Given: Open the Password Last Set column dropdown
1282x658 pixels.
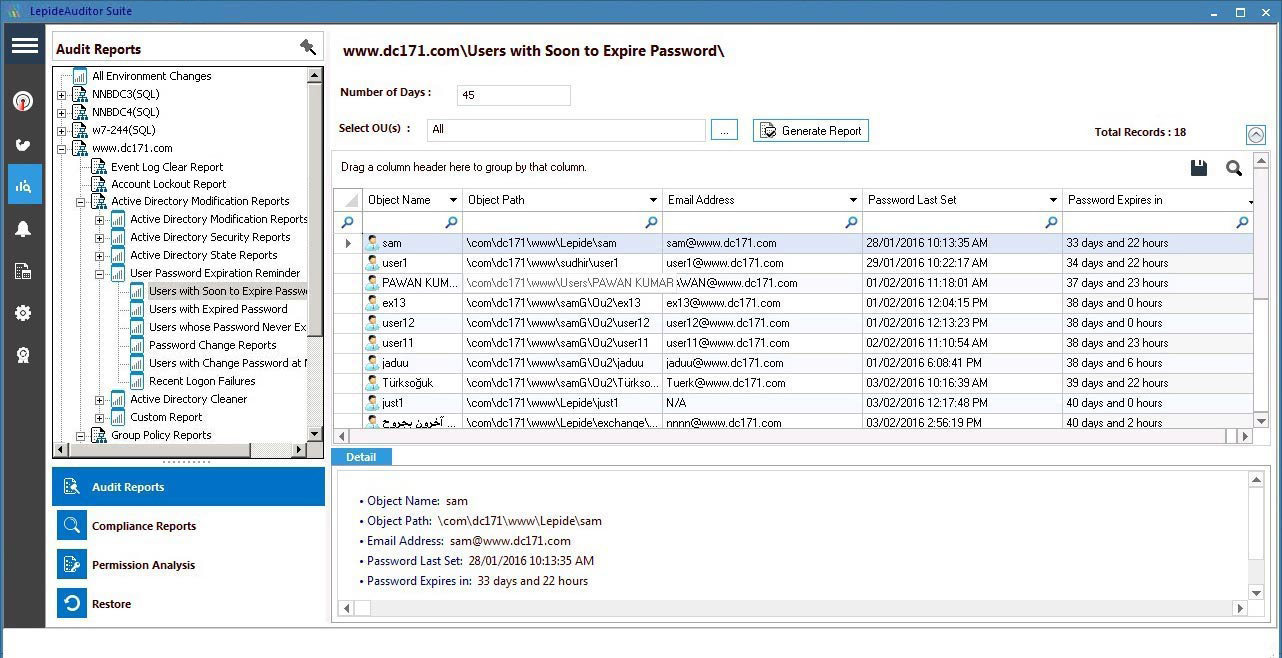Looking at the screenshot, I should [1052, 200].
